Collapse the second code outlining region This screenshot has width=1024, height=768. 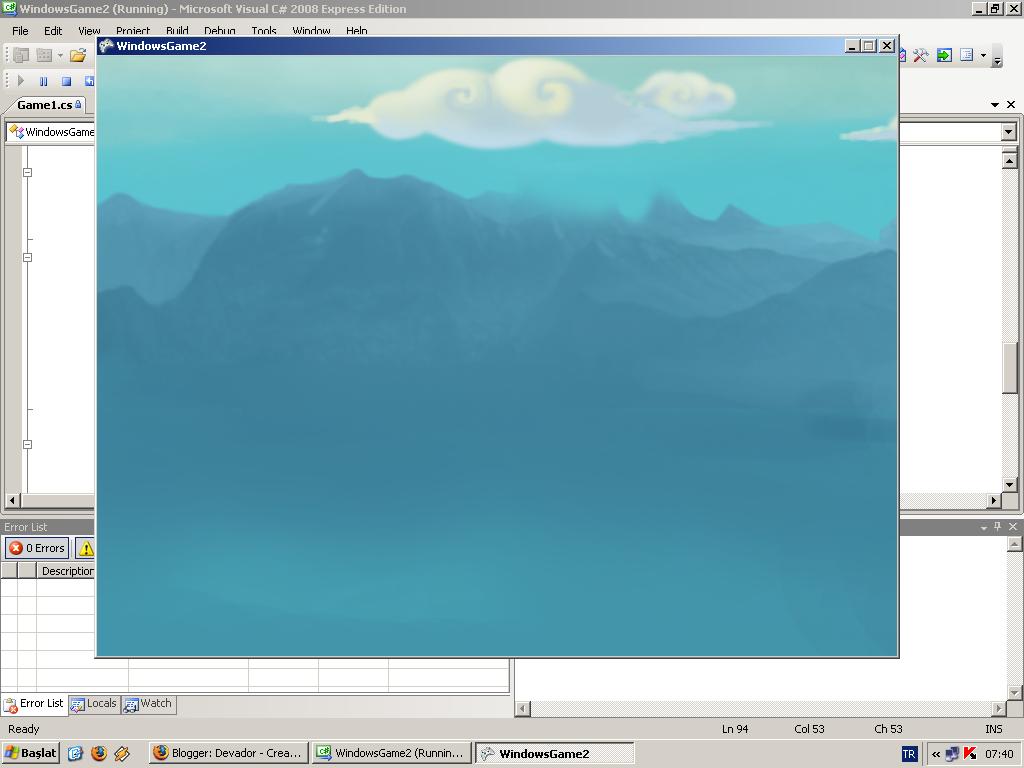[x=27, y=257]
